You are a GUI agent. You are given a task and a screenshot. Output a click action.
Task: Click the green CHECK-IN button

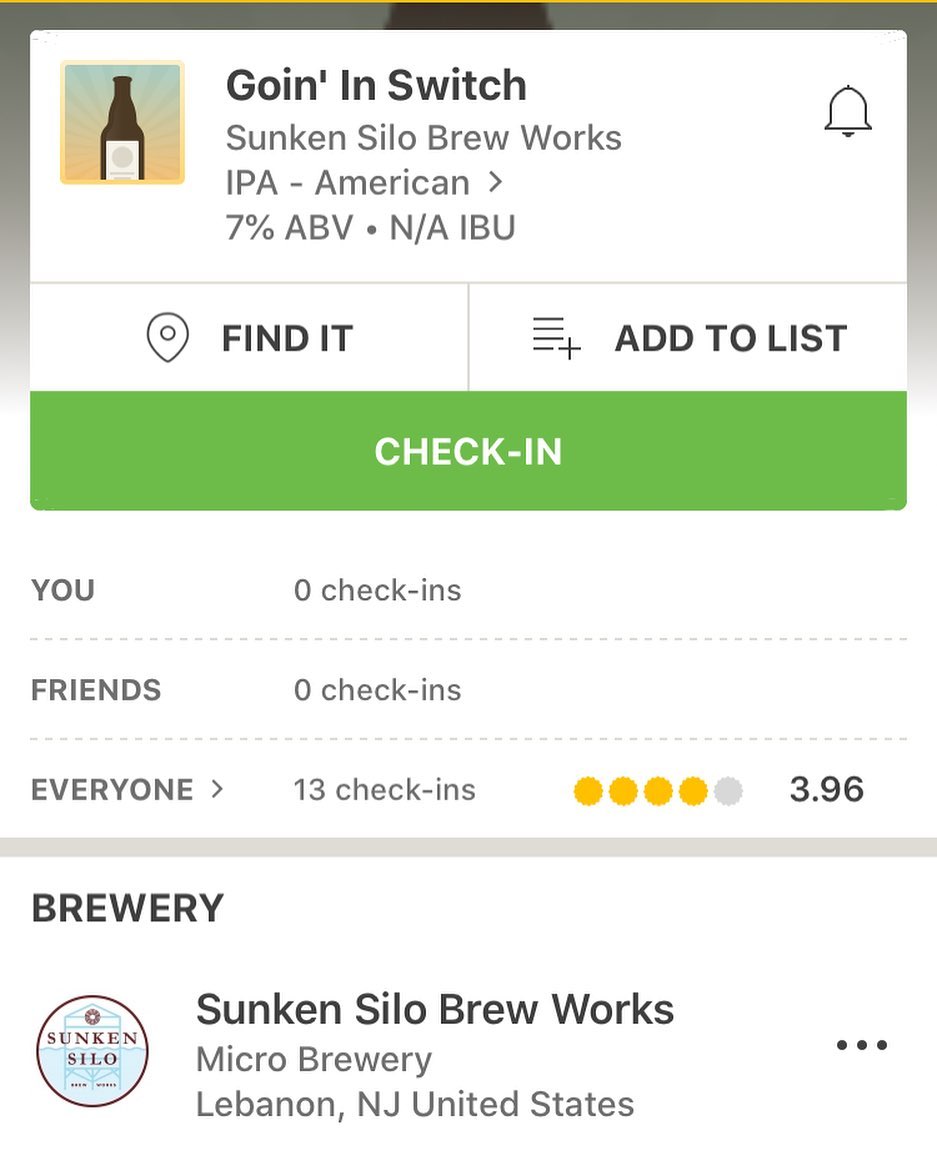(468, 451)
